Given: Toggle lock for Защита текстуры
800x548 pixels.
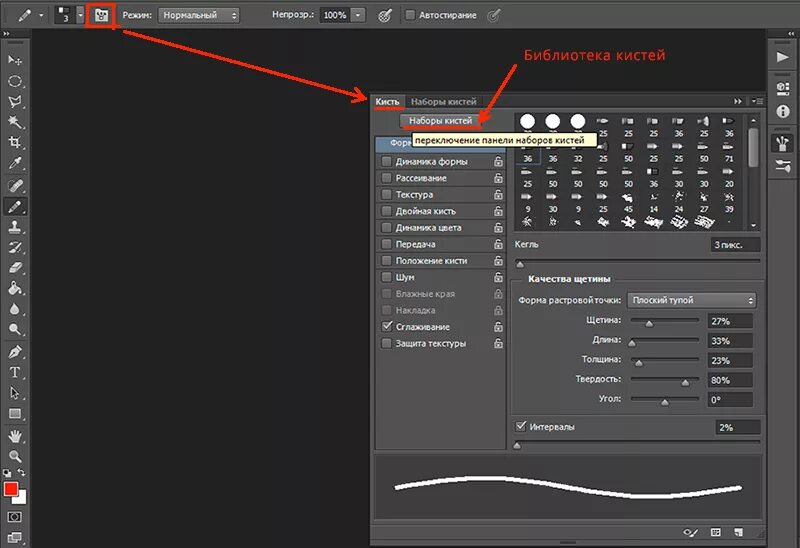Looking at the screenshot, I should [x=498, y=343].
